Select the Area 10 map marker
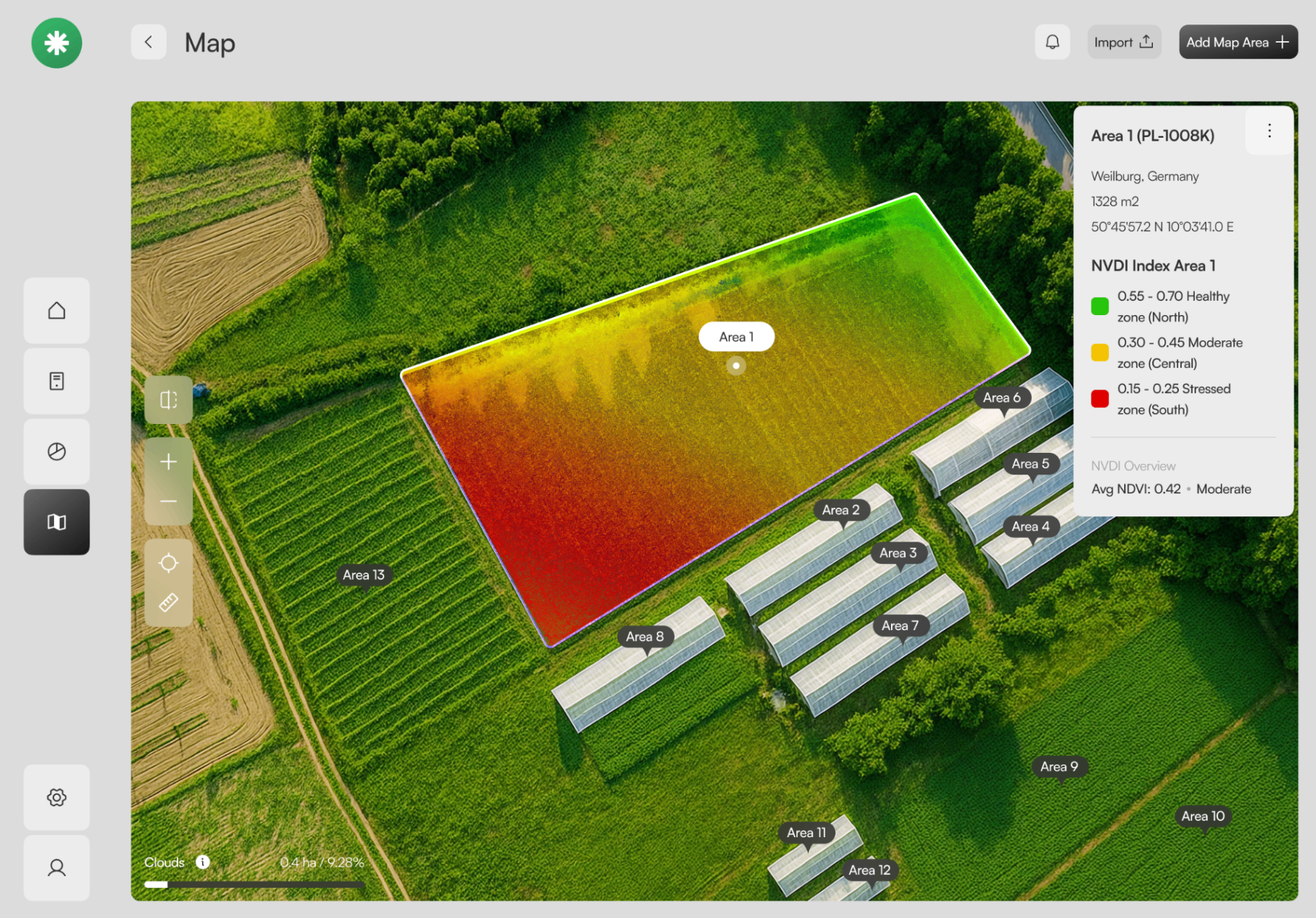The image size is (1316, 918). coord(1203,816)
